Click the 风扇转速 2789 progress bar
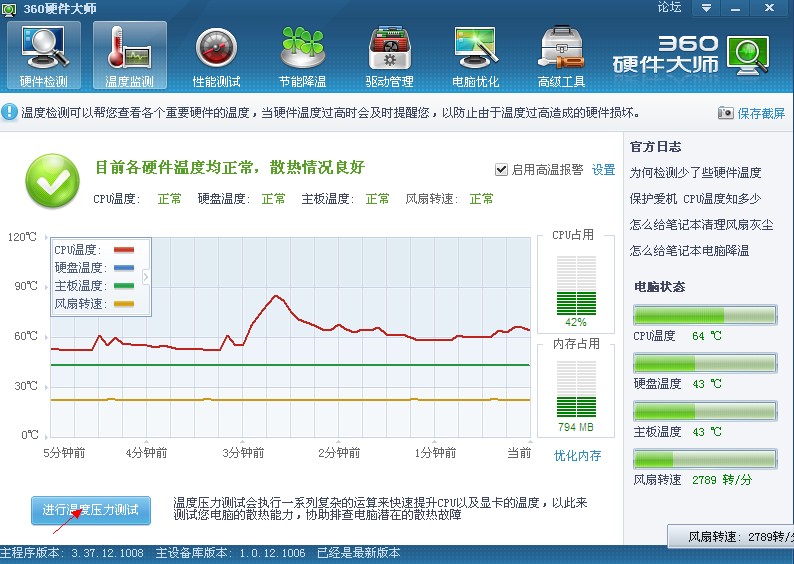794x564 pixels. tap(705, 459)
